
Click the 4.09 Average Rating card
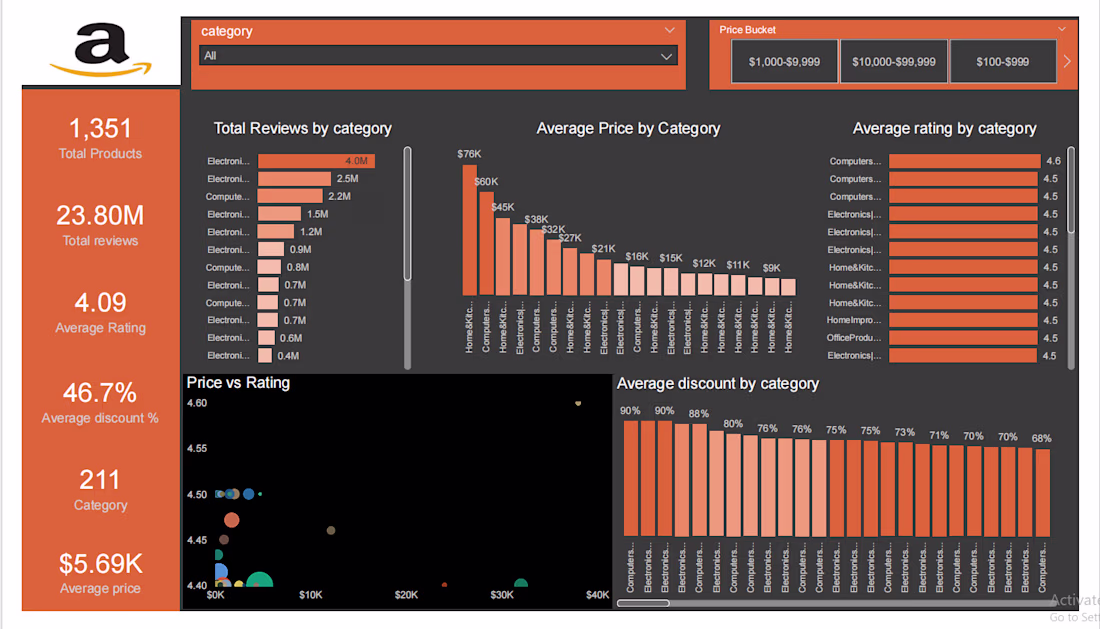(100, 313)
